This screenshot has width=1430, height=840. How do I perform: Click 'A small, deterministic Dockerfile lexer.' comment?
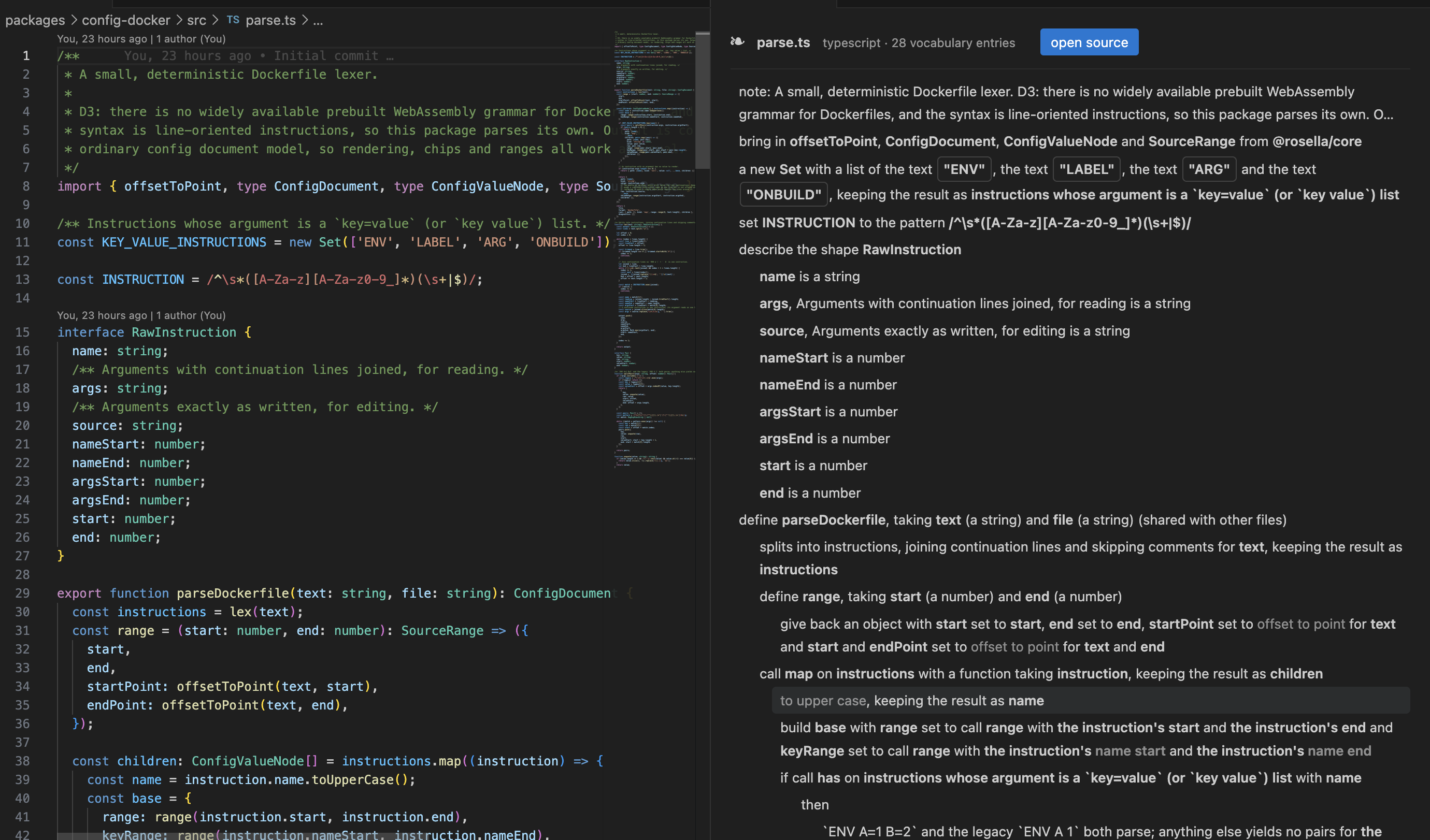228,74
